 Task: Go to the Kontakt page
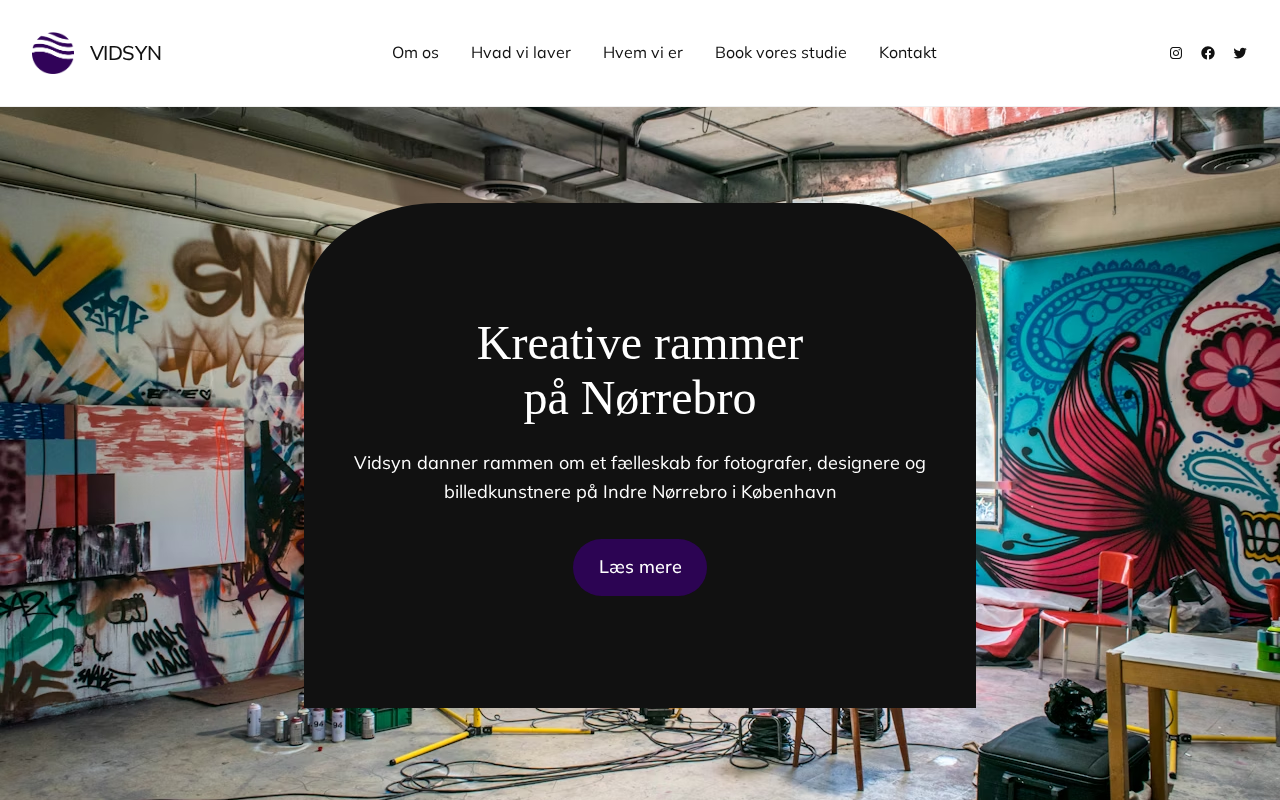908,53
